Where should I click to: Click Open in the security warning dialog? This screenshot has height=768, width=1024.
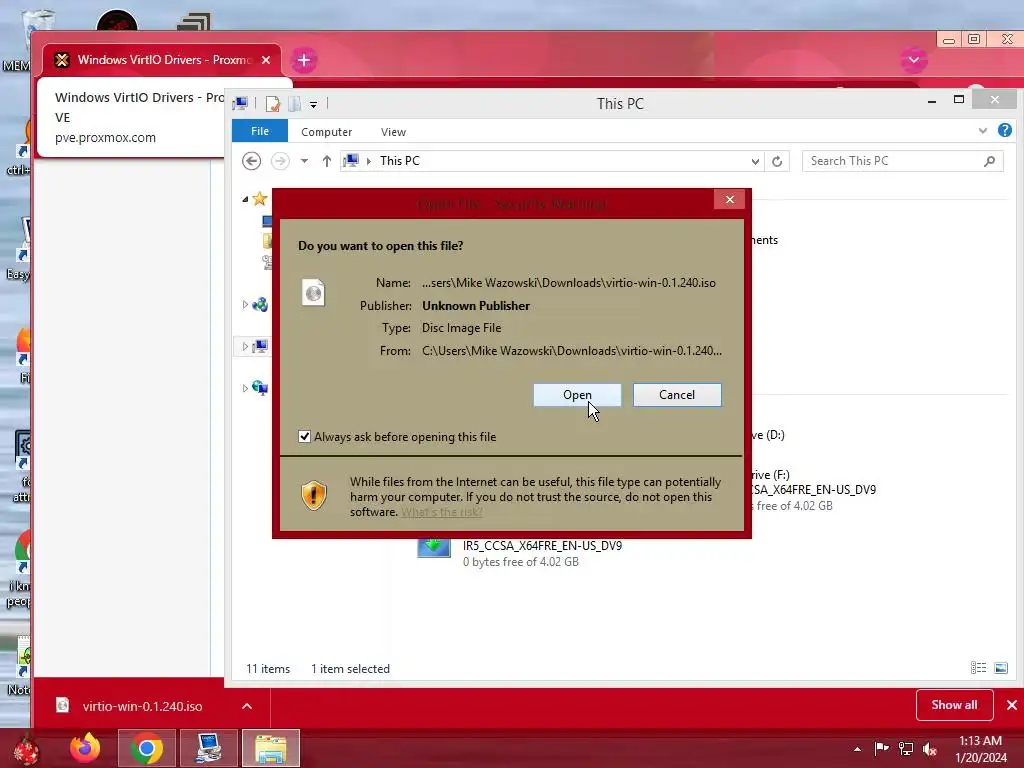(577, 394)
